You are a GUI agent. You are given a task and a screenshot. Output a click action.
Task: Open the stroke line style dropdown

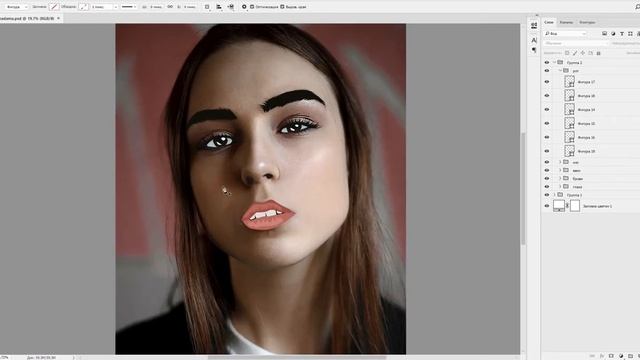point(129,7)
